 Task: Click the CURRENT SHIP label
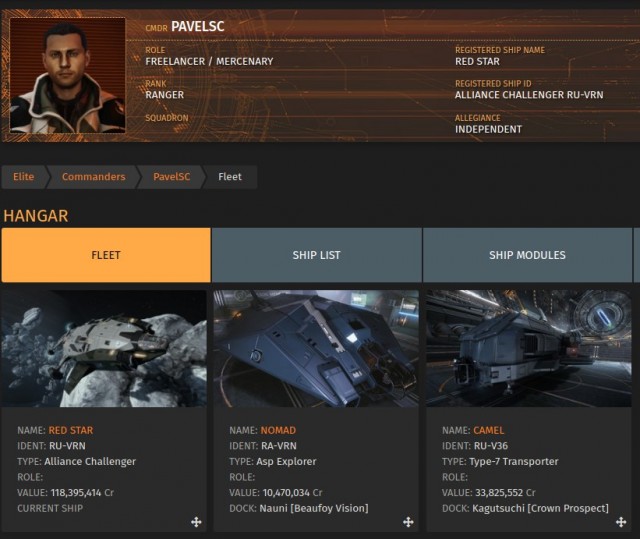coord(50,508)
